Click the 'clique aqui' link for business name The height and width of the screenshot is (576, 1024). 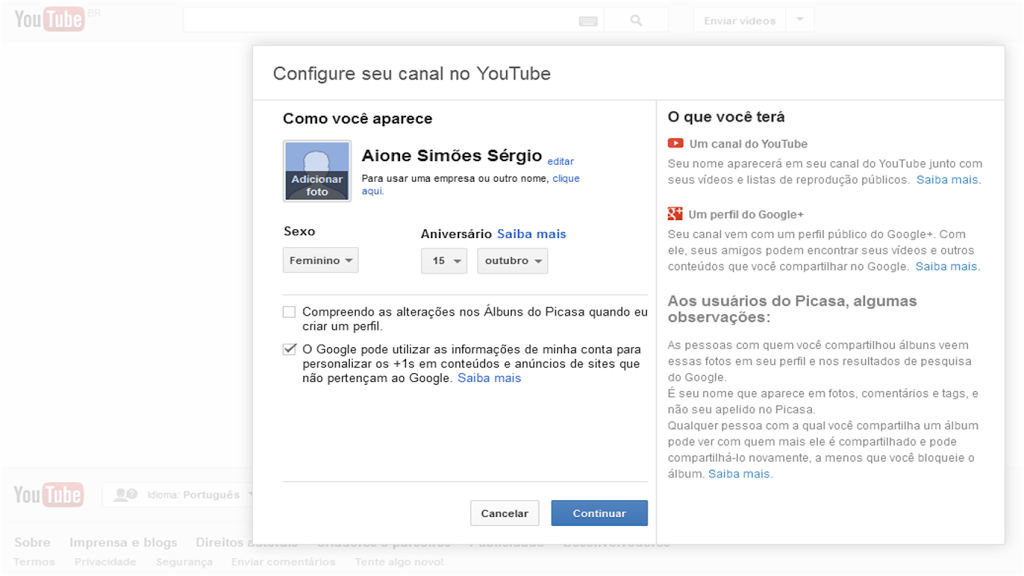point(566,178)
